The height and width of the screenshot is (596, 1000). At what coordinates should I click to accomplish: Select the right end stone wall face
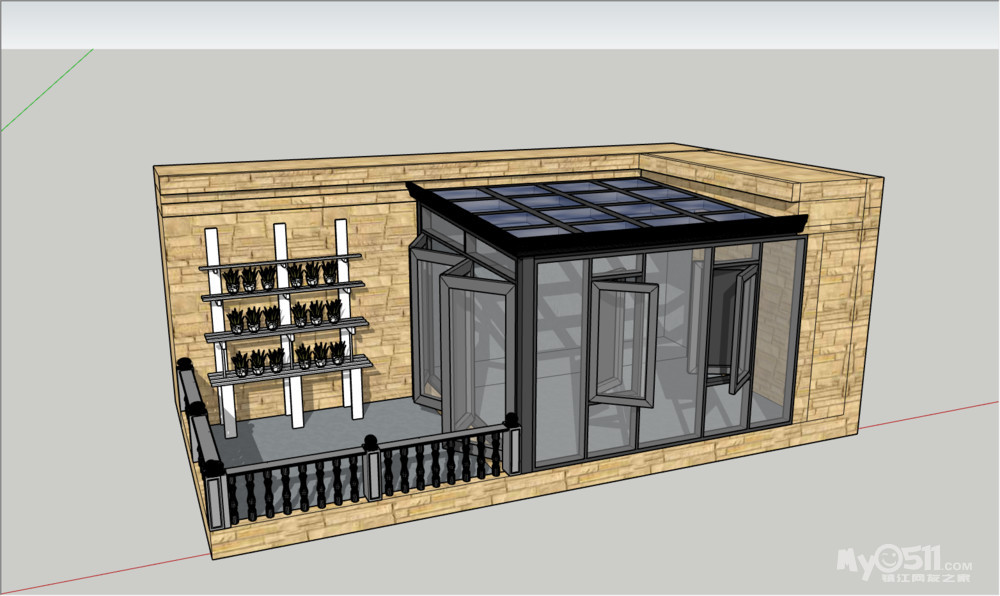pyautogui.click(x=840, y=310)
